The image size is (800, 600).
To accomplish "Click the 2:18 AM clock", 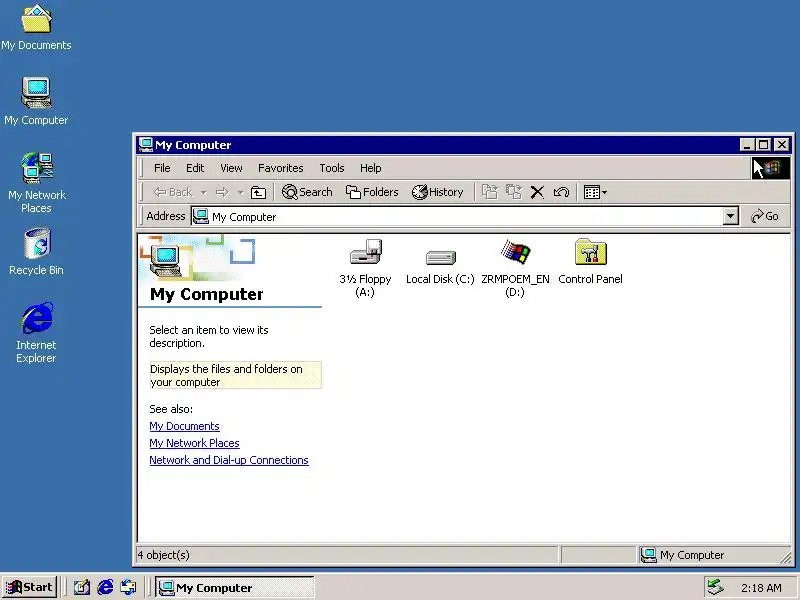I will [761, 588].
